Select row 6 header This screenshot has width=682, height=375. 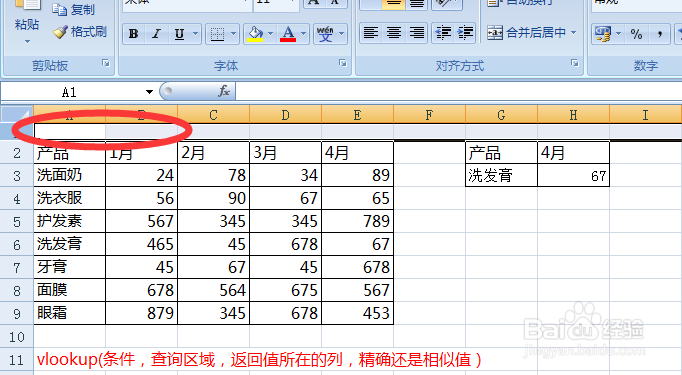(17, 244)
